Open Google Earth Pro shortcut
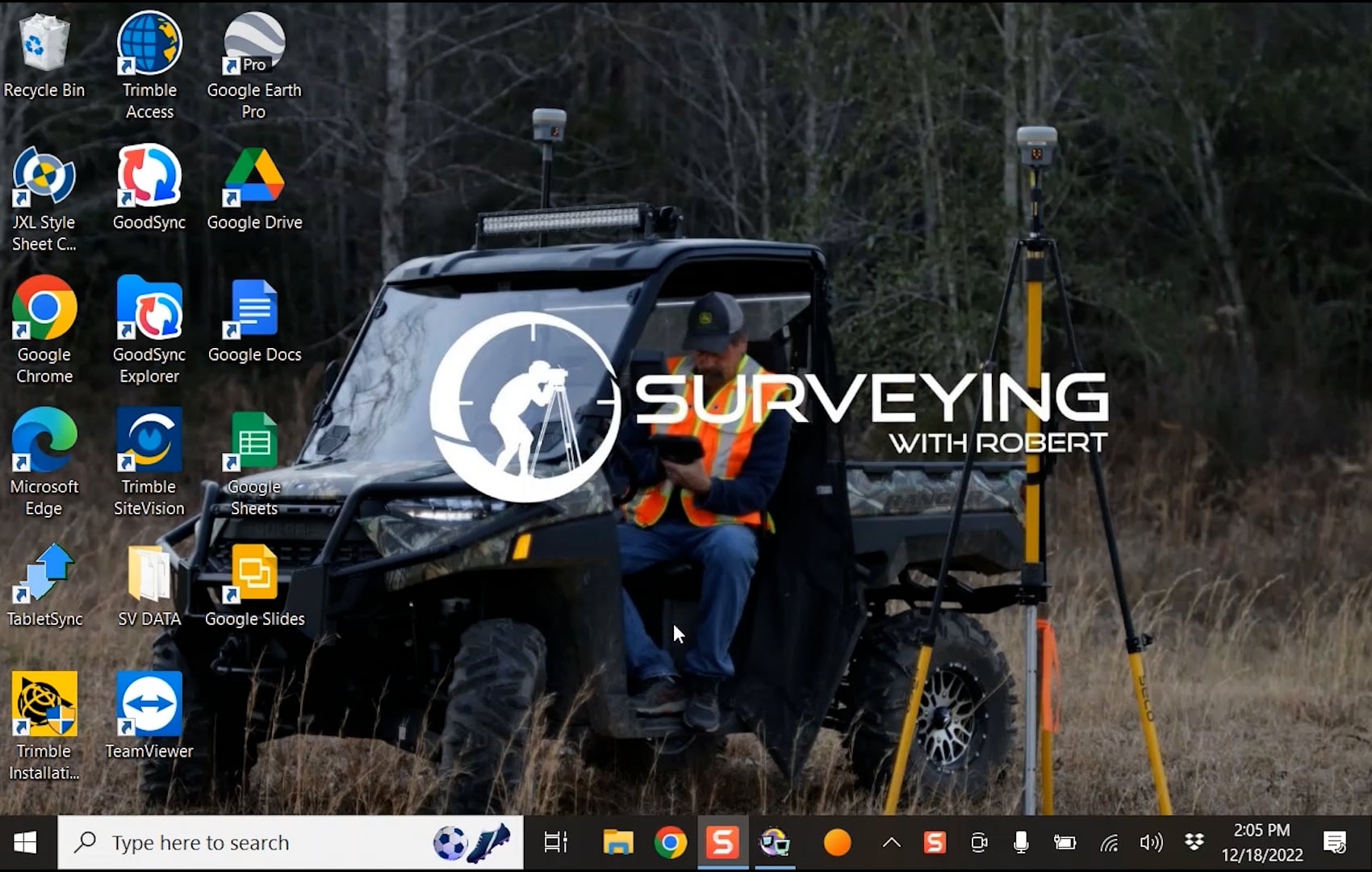 pyautogui.click(x=254, y=66)
